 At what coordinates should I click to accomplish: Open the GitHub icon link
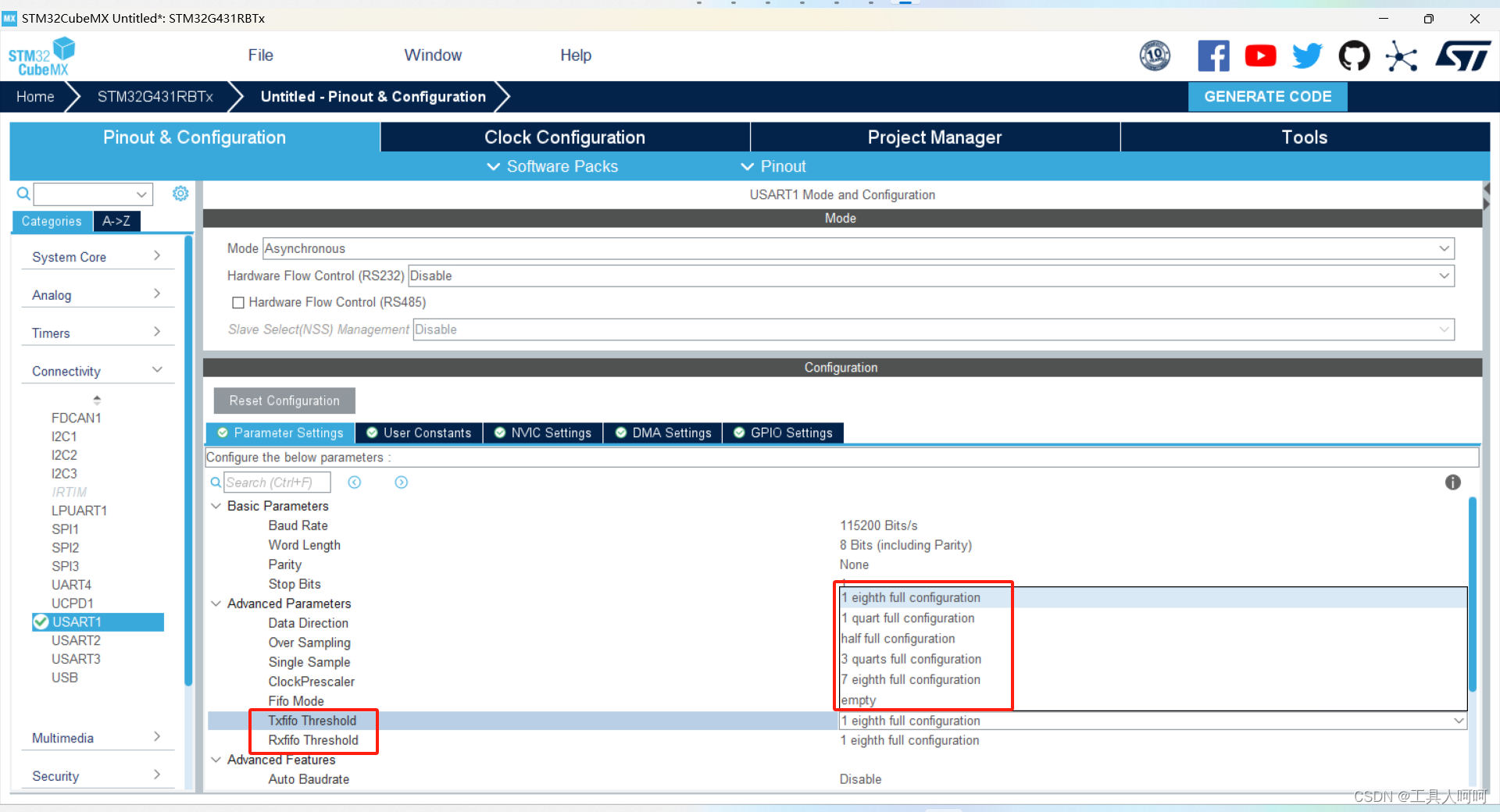(x=1354, y=55)
